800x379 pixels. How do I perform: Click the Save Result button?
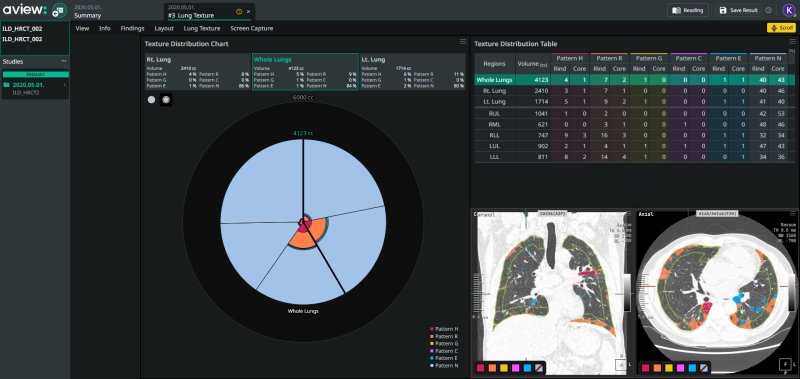click(738, 10)
